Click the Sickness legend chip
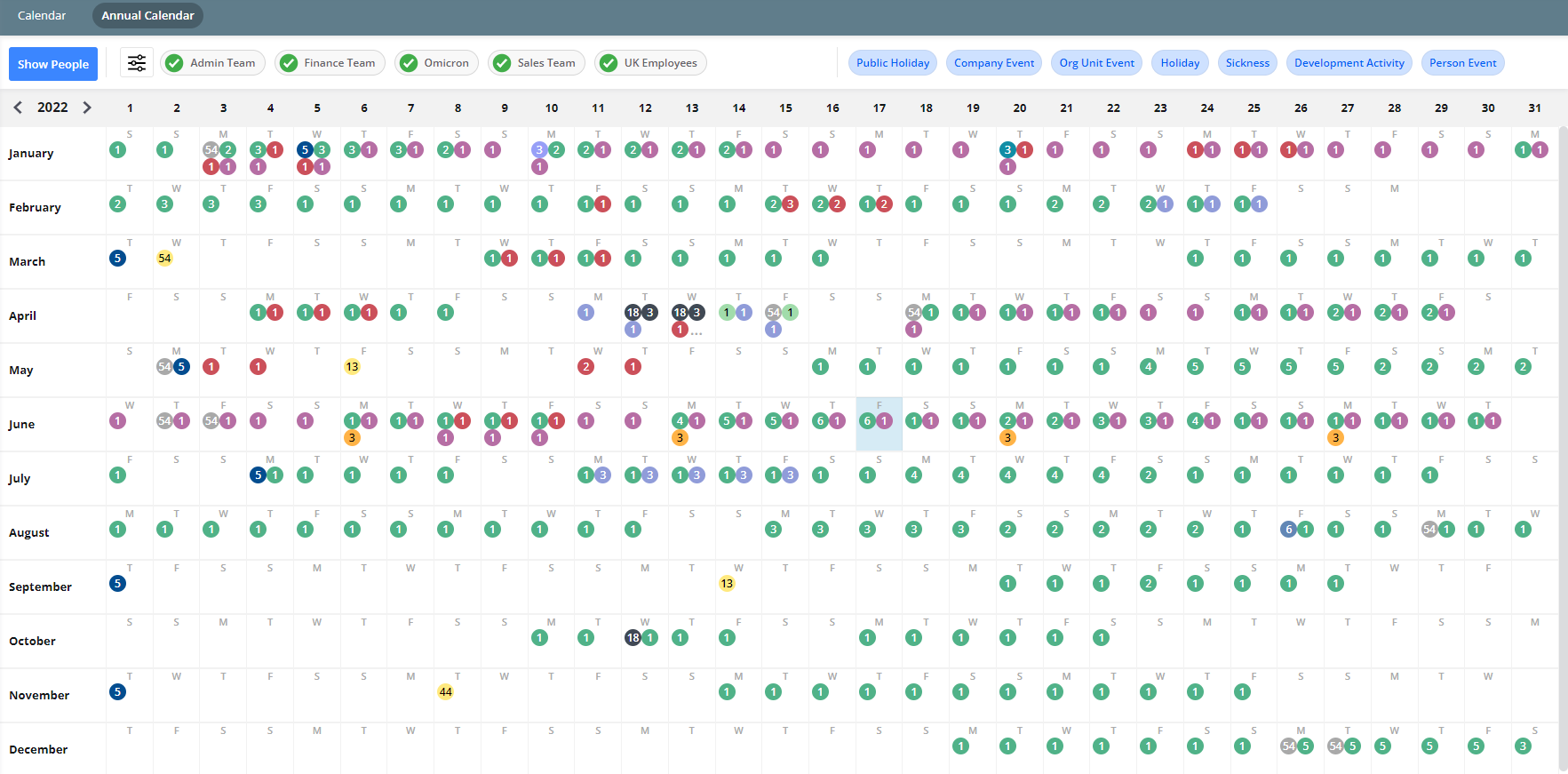This screenshot has width=1568, height=774. [1247, 63]
